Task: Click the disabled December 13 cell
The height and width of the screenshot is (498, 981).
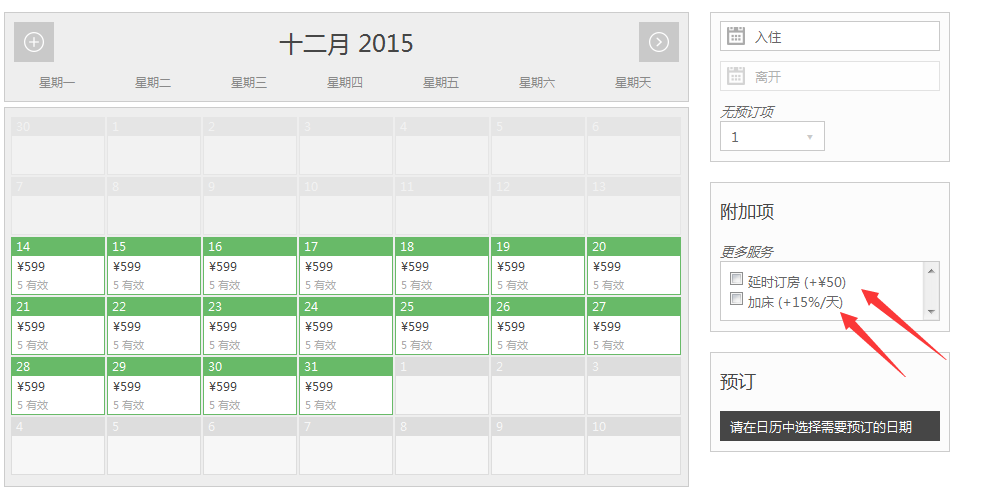Action: 634,206
